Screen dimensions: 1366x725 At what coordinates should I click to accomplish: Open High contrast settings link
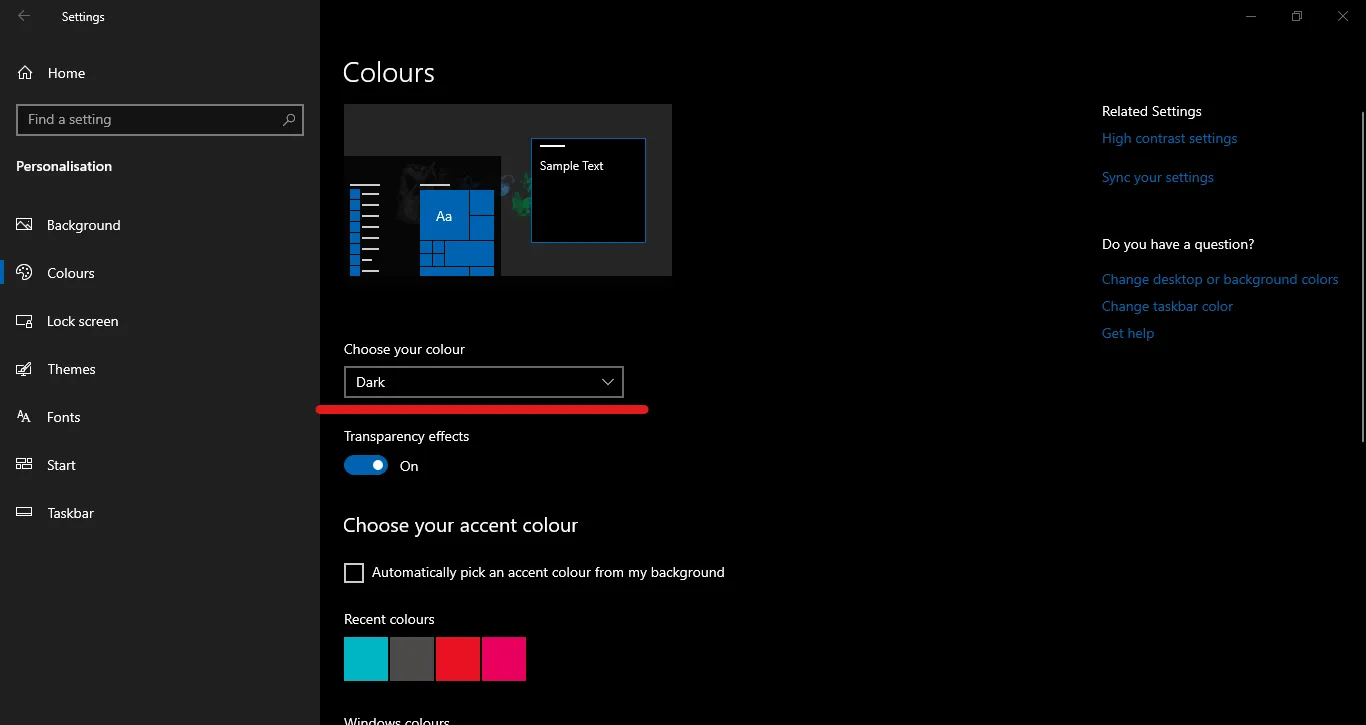[x=1169, y=138]
